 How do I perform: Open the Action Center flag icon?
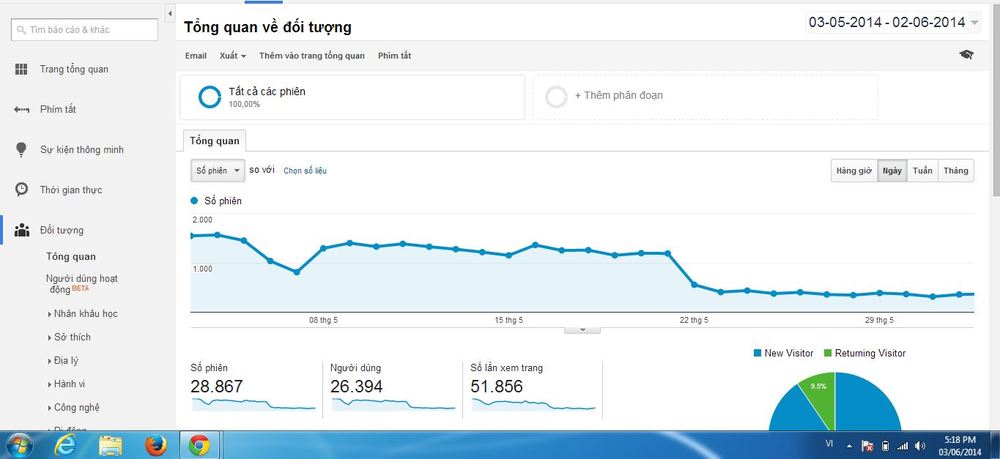click(x=867, y=446)
